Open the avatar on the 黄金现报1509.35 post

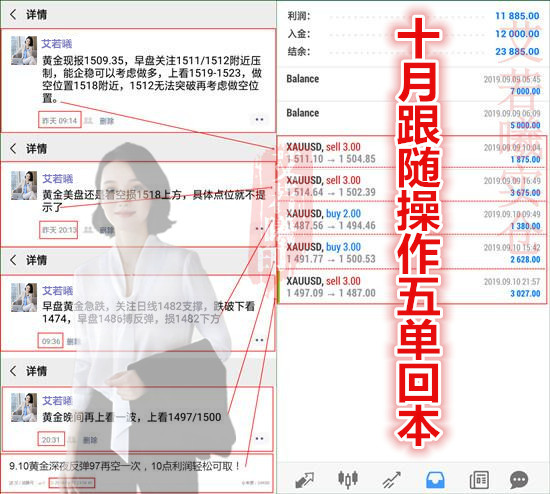point(24,50)
